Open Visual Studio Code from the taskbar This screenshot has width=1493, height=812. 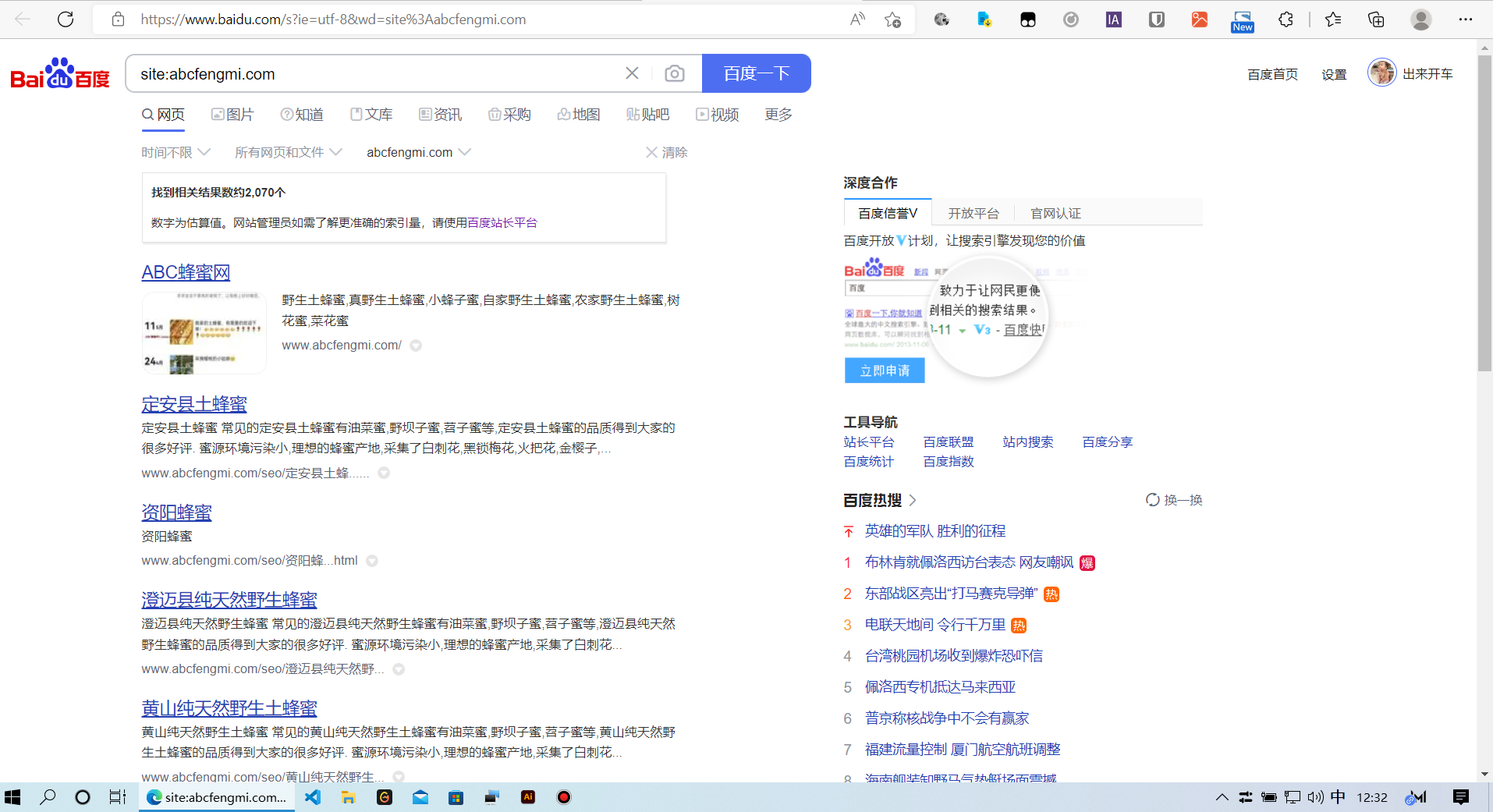click(x=312, y=796)
